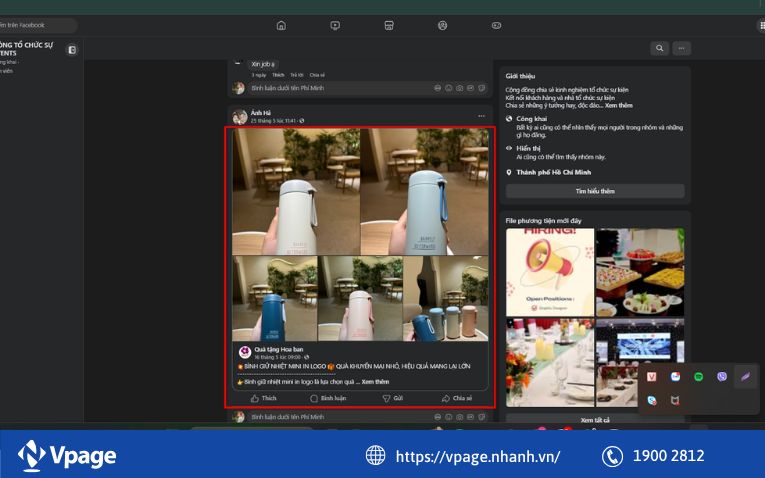Click "Trả lời" under the "Xin job ạ" comment
Screen dimensions: 765x478
point(297,75)
